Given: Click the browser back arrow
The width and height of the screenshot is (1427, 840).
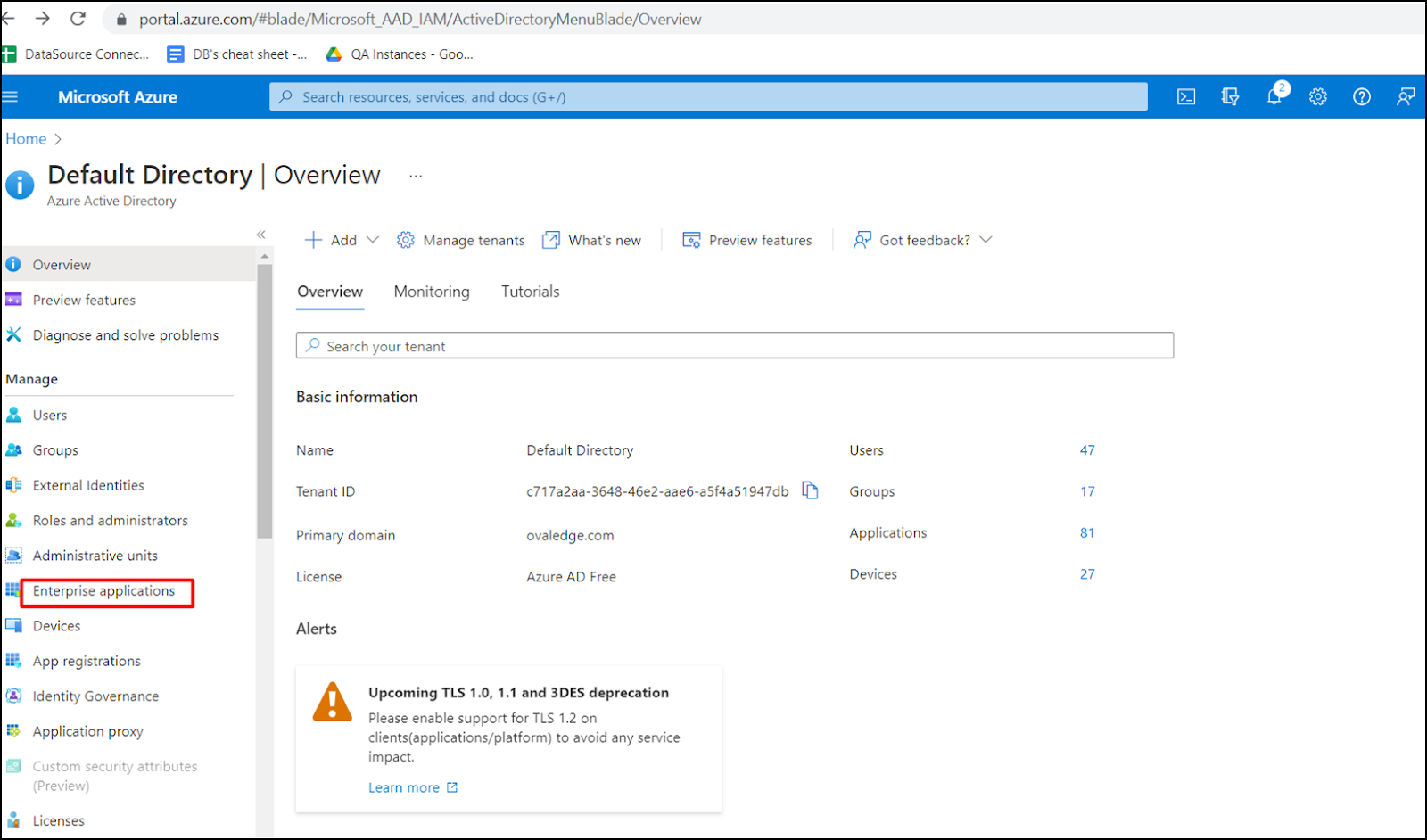Looking at the screenshot, I should pos(8,19).
